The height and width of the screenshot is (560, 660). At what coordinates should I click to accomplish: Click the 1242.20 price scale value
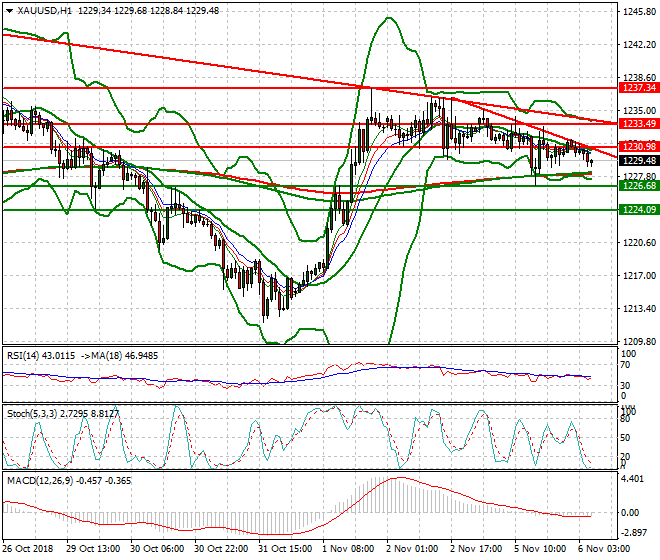(x=639, y=45)
